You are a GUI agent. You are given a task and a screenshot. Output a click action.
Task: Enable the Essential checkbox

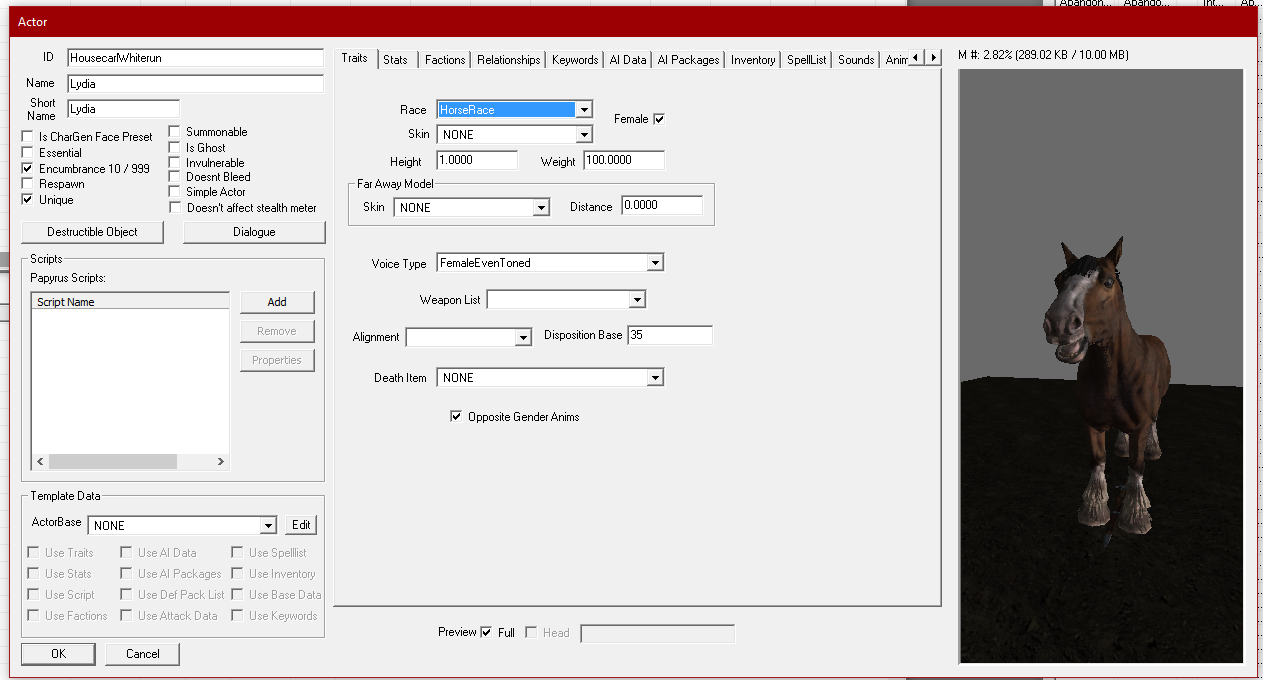(27, 153)
